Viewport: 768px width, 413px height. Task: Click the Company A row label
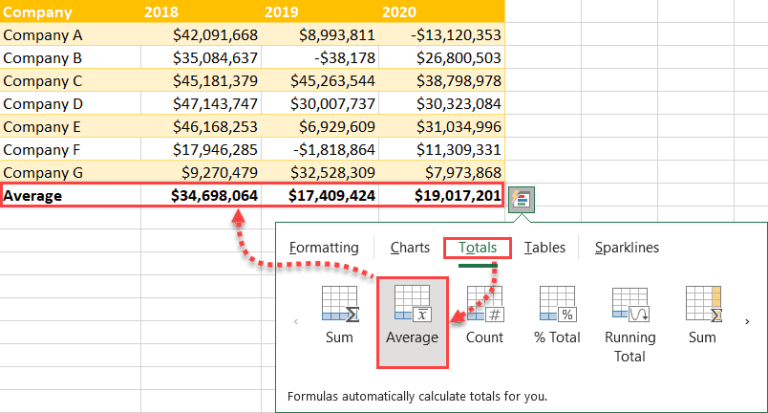pos(71,35)
